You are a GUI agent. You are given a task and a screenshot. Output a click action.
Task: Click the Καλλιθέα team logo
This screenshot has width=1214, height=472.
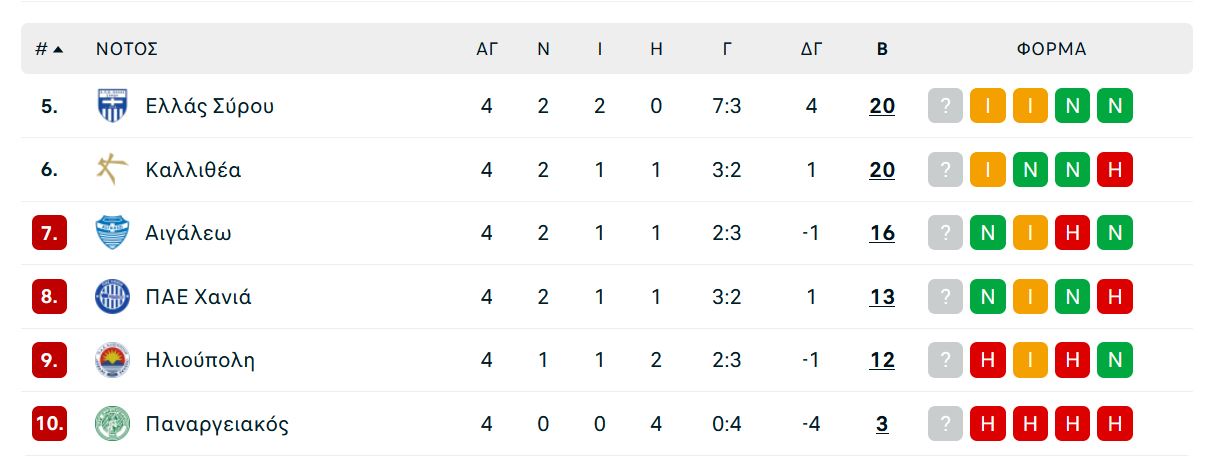[112, 170]
